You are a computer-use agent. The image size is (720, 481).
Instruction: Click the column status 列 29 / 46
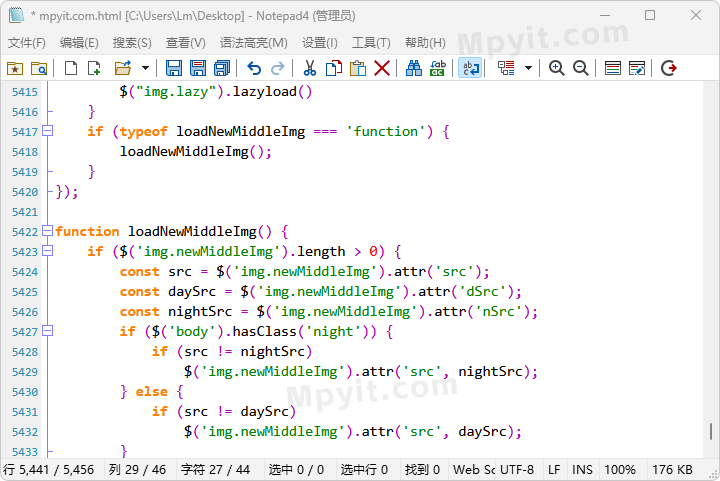pyautogui.click(x=137, y=470)
